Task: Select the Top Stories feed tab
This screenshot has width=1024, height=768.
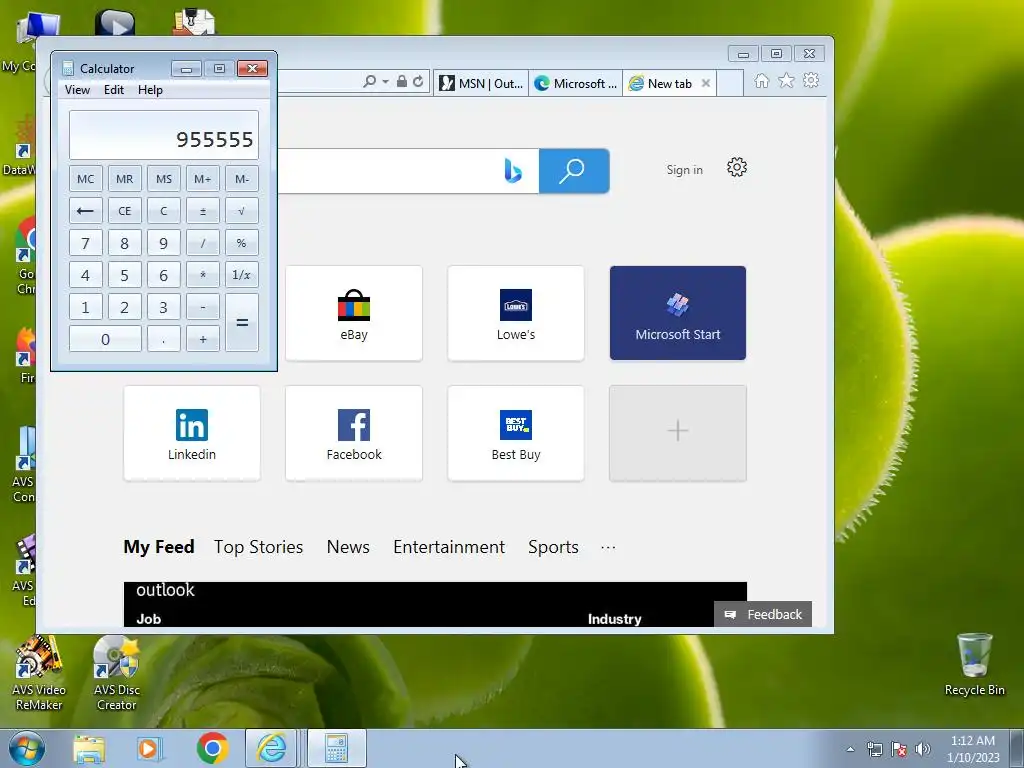Action: click(x=259, y=547)
